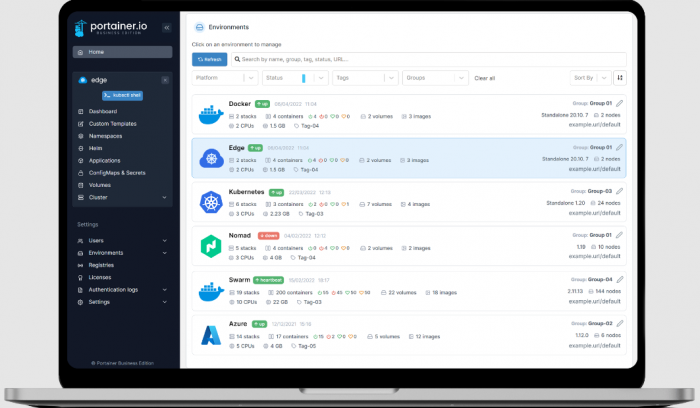The image size is (700, 408).
Task: Open the Azure environment name
Action: click(238, 324)
